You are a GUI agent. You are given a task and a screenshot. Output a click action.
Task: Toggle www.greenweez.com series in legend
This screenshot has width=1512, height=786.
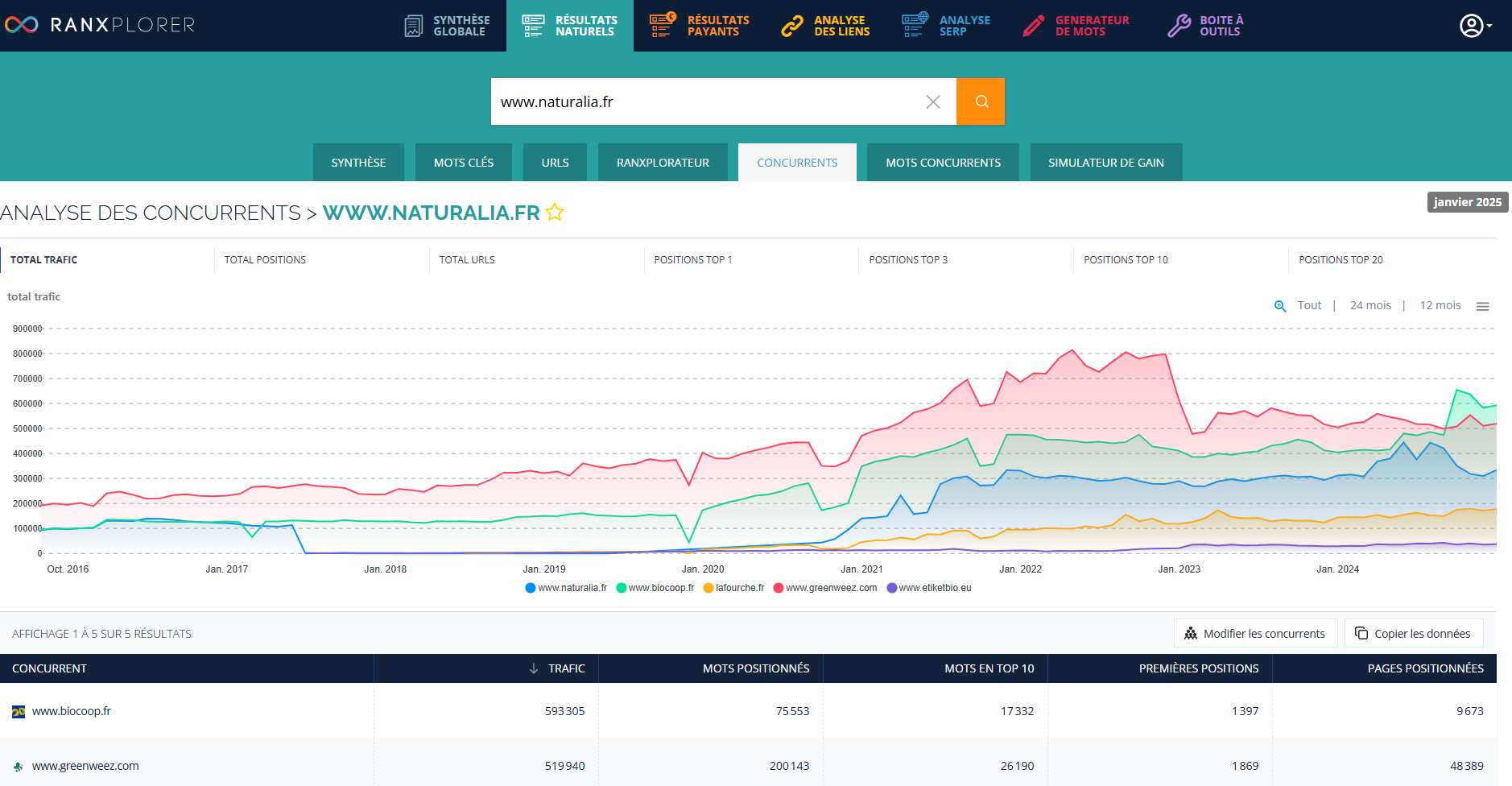click(825, 588)
